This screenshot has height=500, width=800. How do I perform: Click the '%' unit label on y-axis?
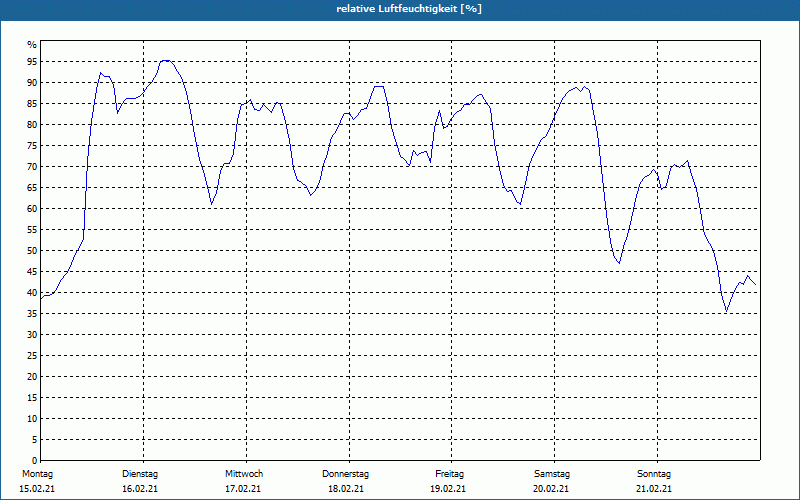(32, 45)
